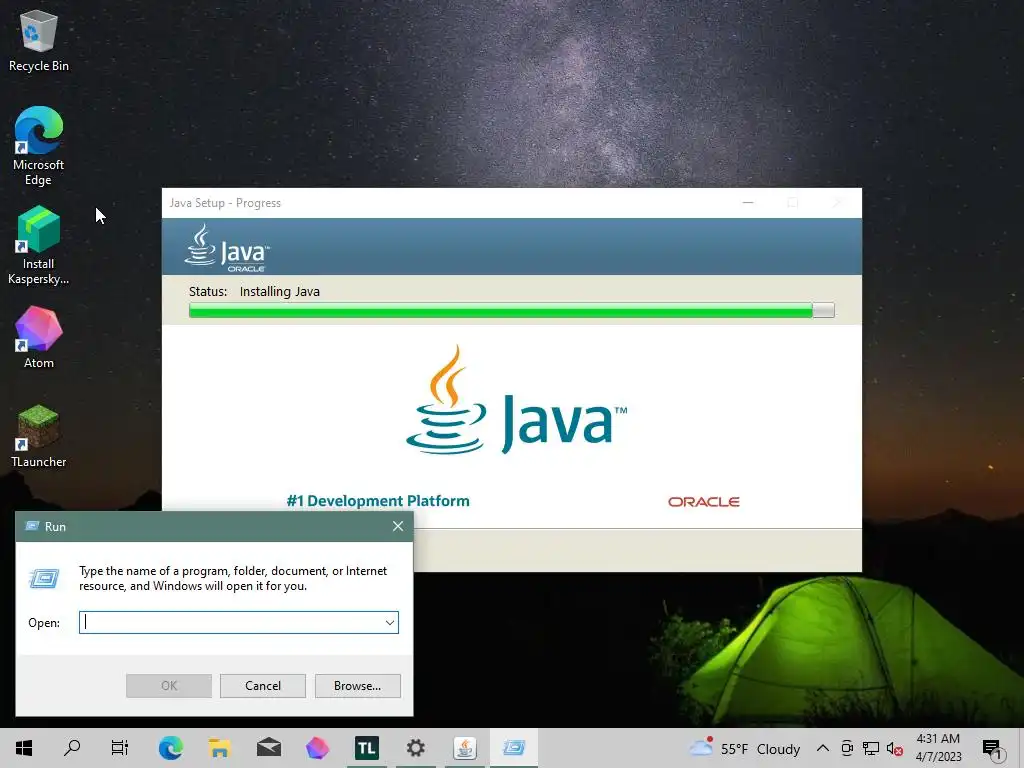Select the Install Kaspersky desktop shortcut
Screen dimensions: 1024x768
[39, 246]
